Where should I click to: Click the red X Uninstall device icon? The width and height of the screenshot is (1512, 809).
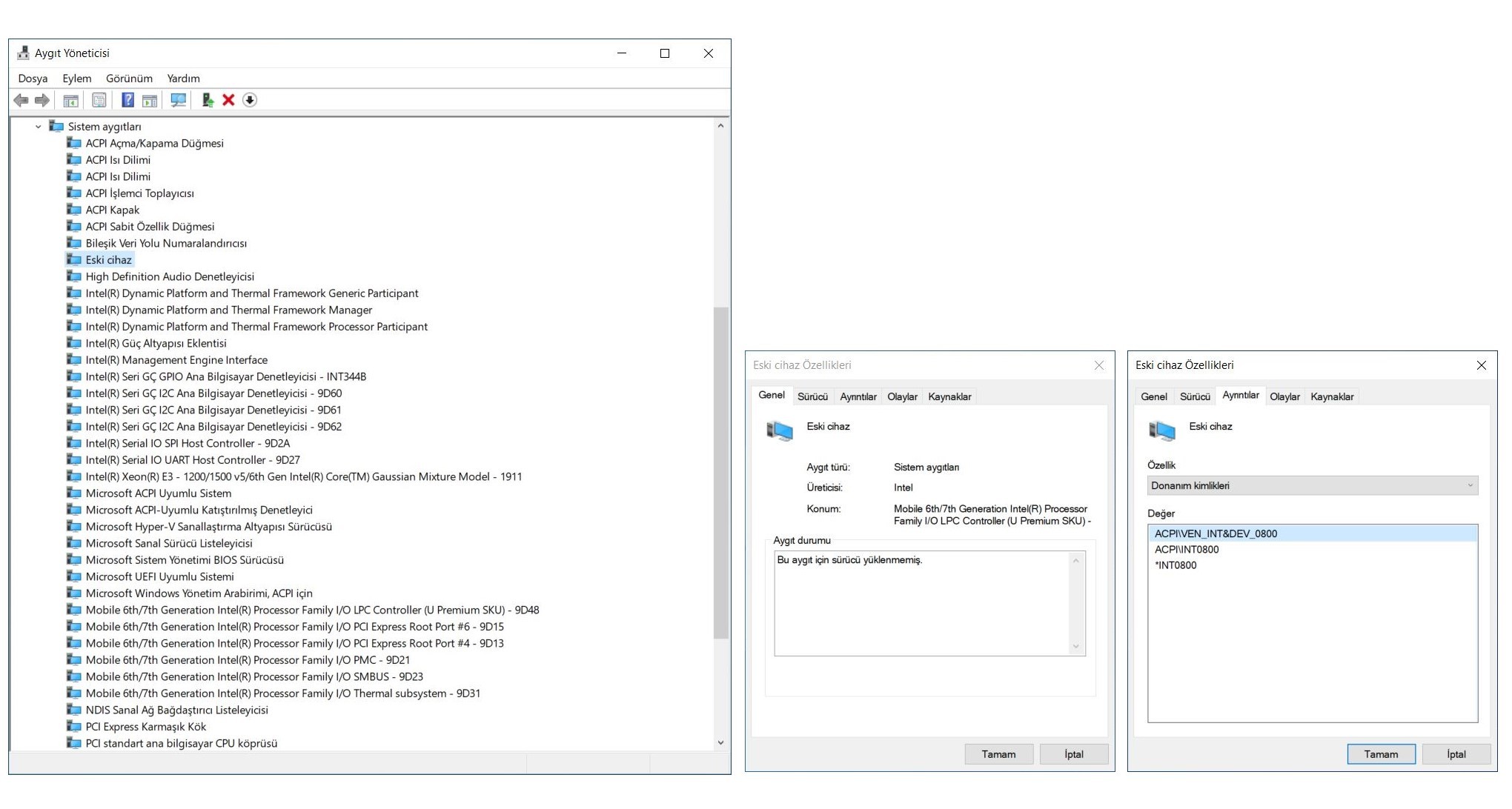[x=228, y=100]
